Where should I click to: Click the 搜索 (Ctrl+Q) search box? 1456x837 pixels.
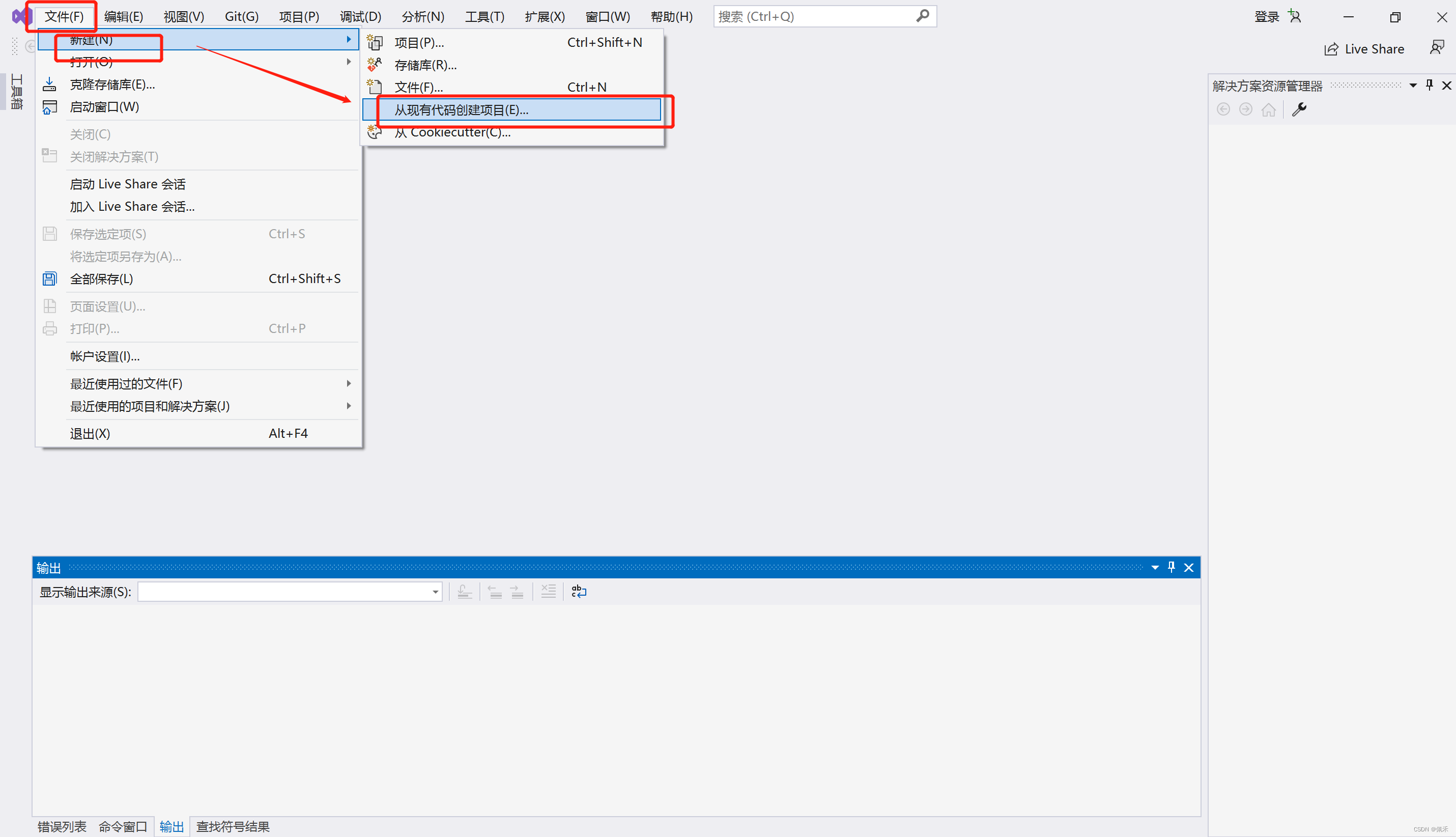825,16
